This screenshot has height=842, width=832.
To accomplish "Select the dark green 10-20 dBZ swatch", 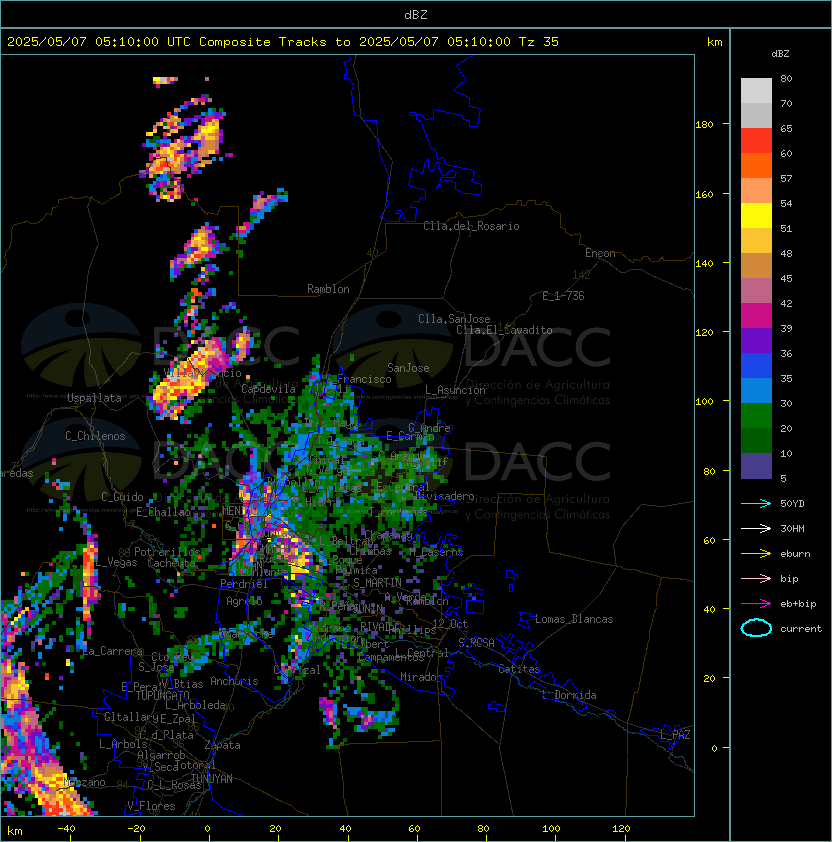I will 756,441.
